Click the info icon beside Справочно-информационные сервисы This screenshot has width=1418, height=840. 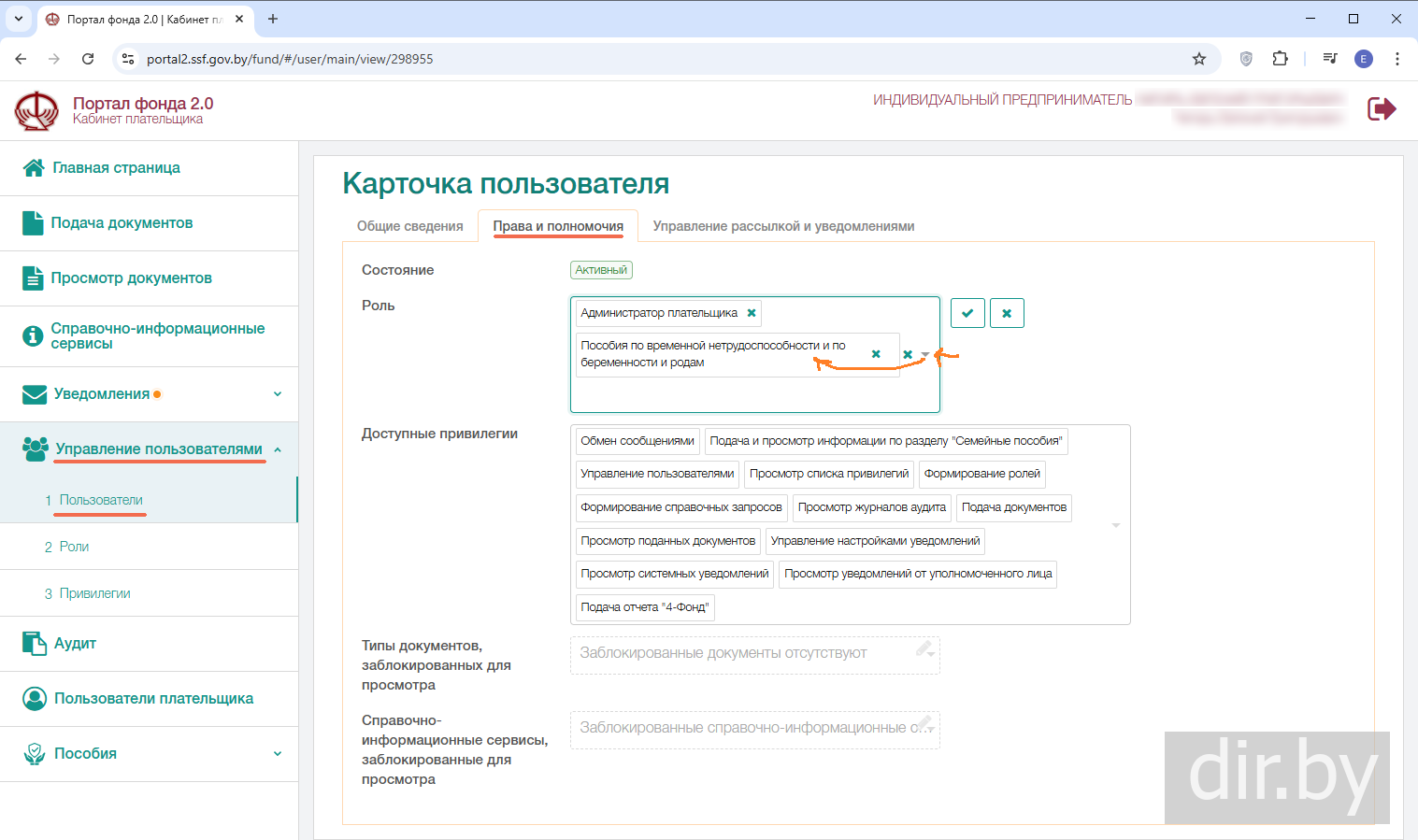click(33, 336)
